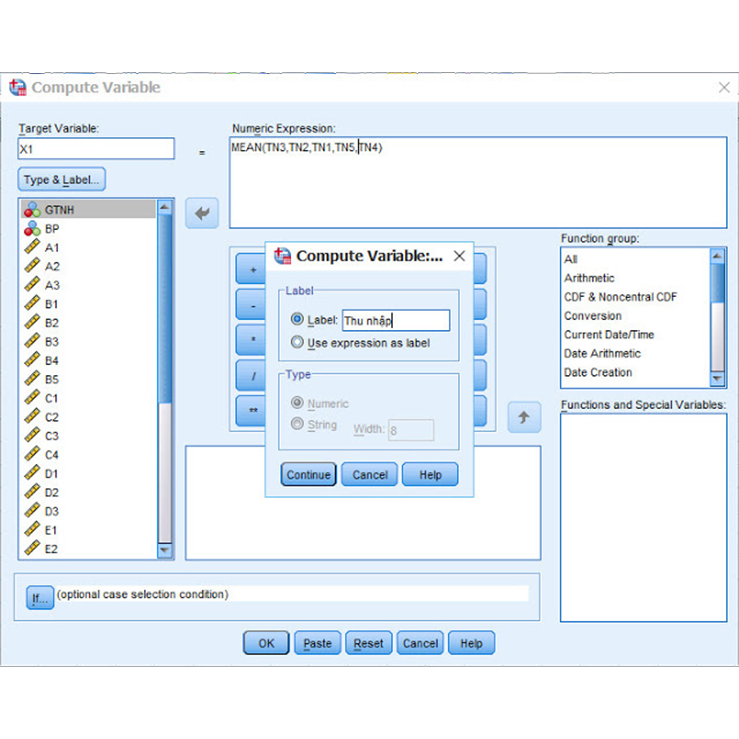Choose the Label radio option
Screen dimensions: 739x739
[x=297, y=319]
